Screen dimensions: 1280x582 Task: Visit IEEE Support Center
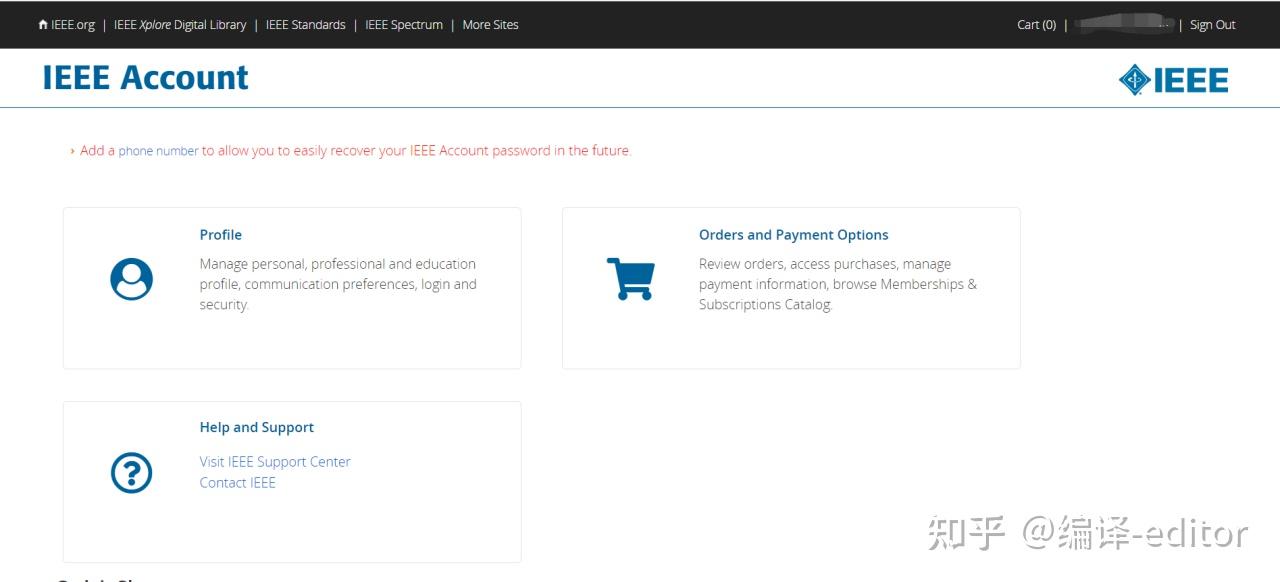275,462
